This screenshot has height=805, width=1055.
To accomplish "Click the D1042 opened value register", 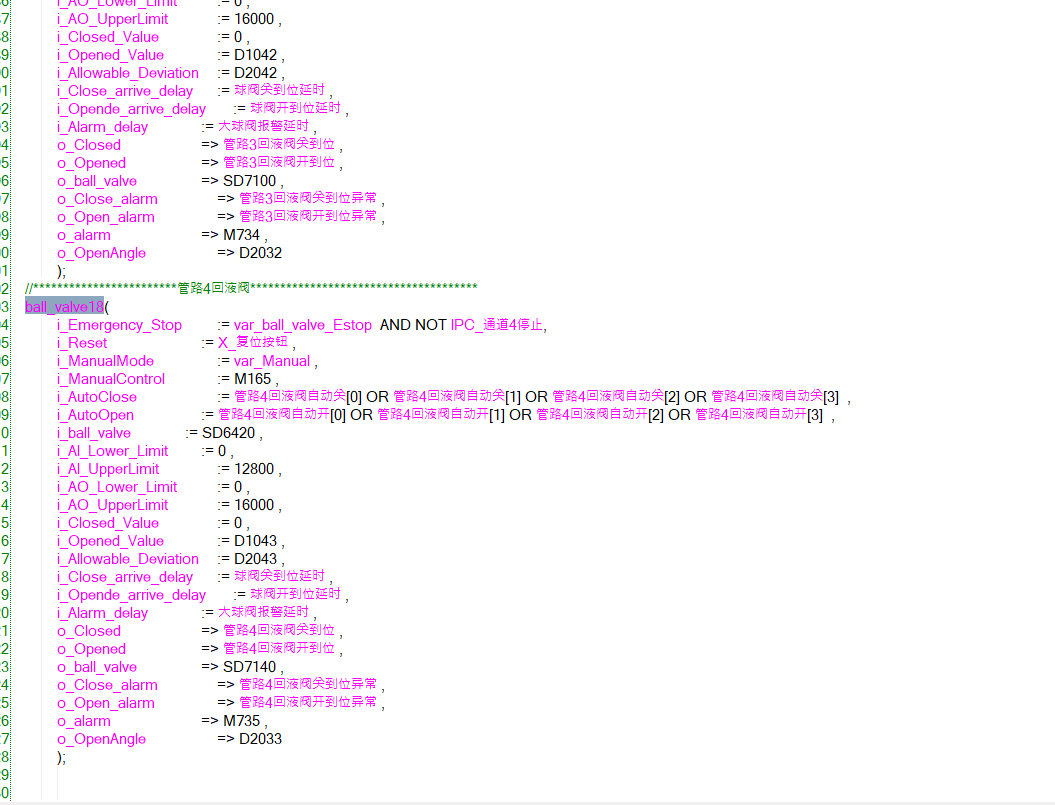I will pyautogui.click(x=255, y=55).
